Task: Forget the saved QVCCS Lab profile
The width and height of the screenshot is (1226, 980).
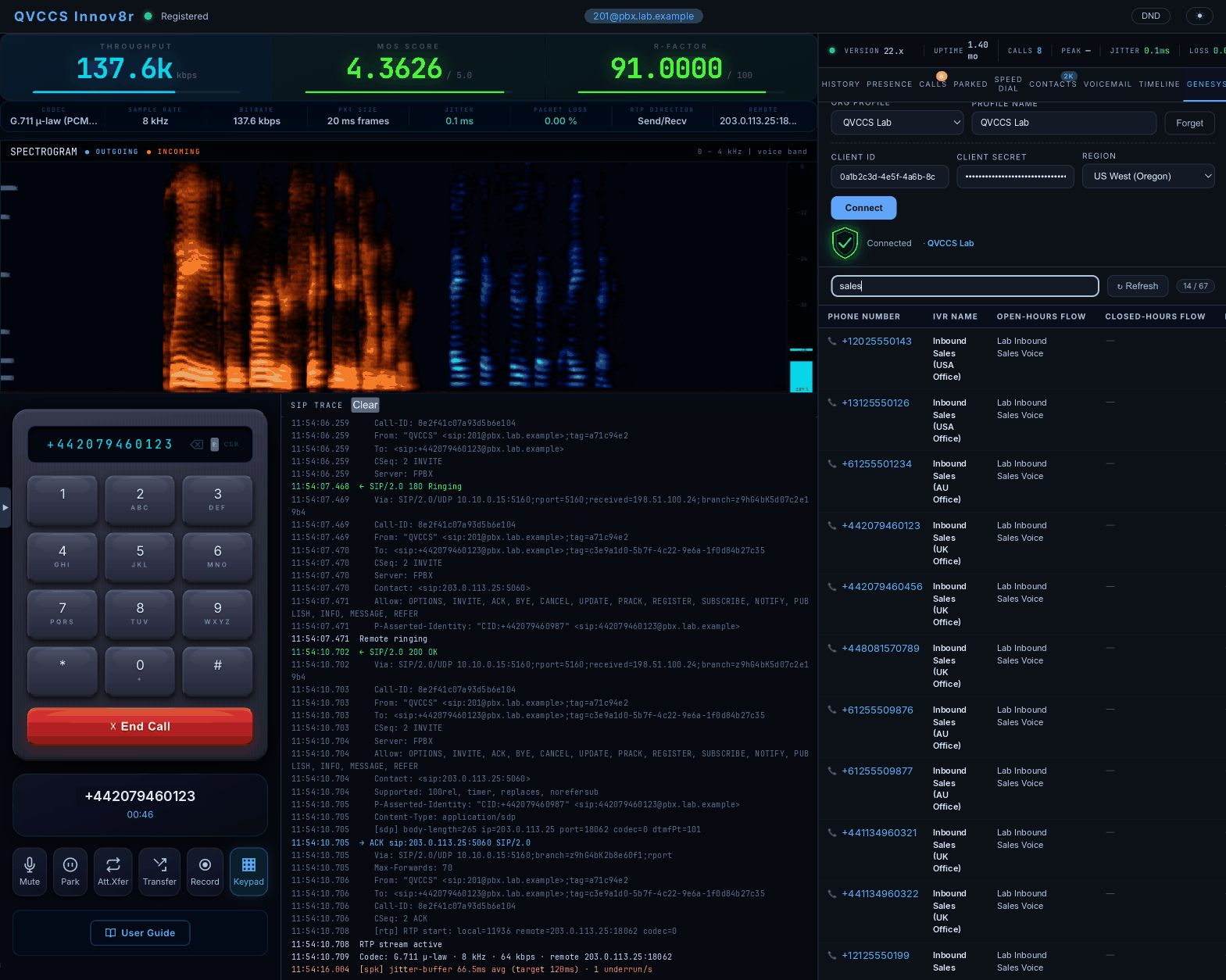Action: pyautogui.click(x=1190, y=123)
